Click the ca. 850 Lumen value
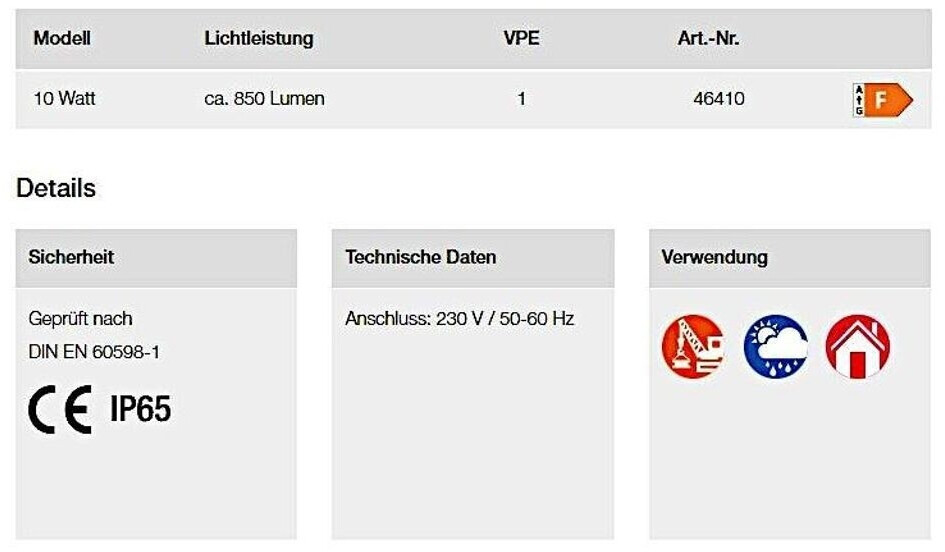 tap(264, 99)
